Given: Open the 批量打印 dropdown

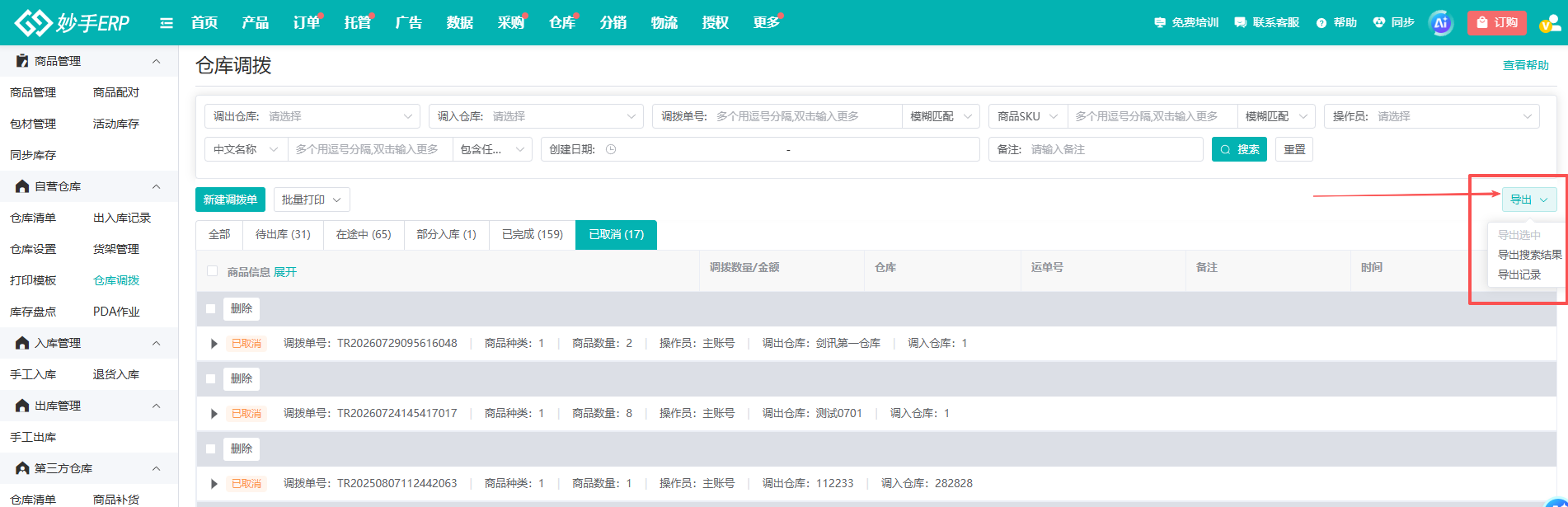Looking at the screenshot, I should 312,200.
